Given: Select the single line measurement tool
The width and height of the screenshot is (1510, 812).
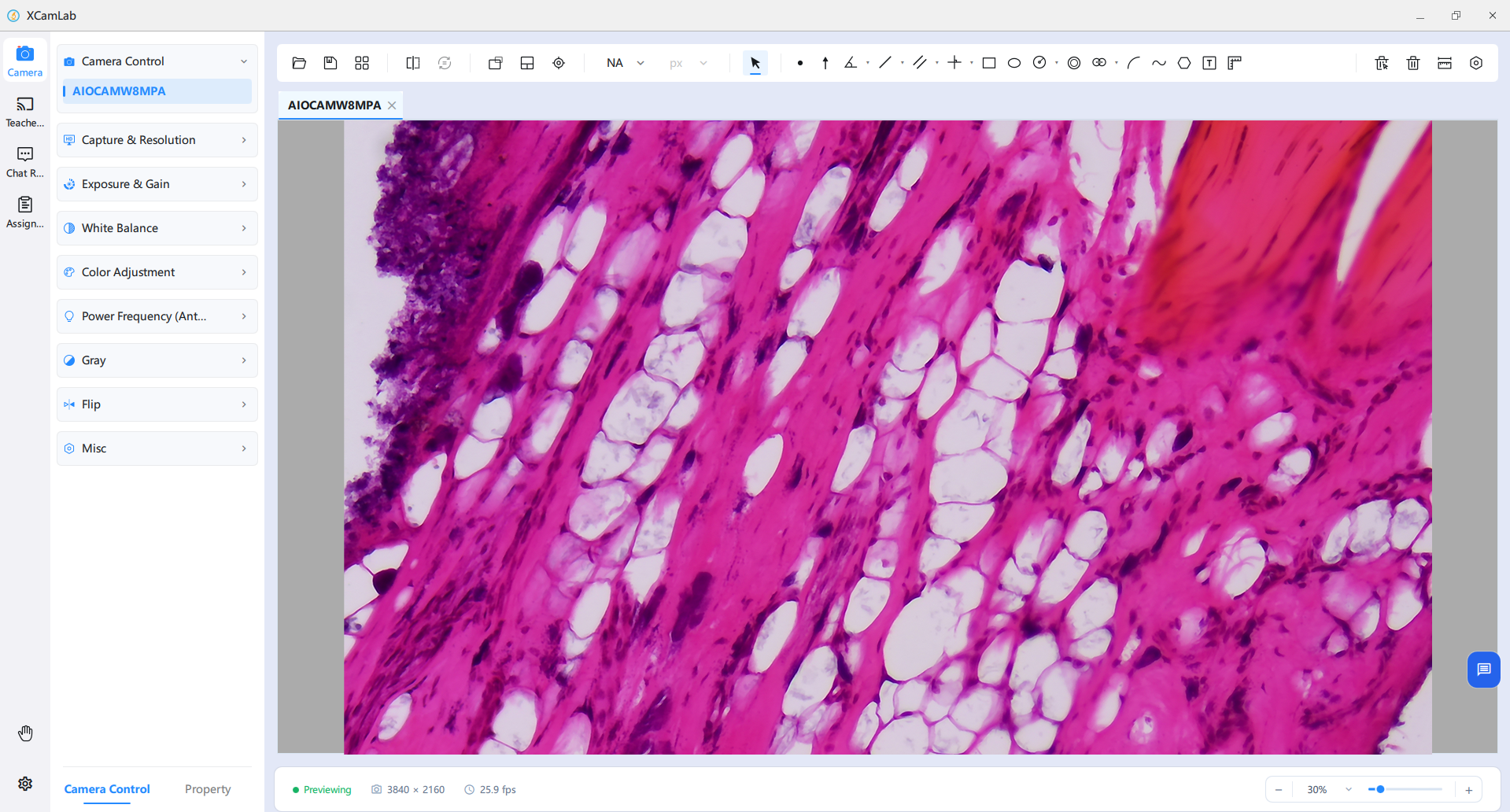Looking at the screenshot, I should tap(885, 63).
